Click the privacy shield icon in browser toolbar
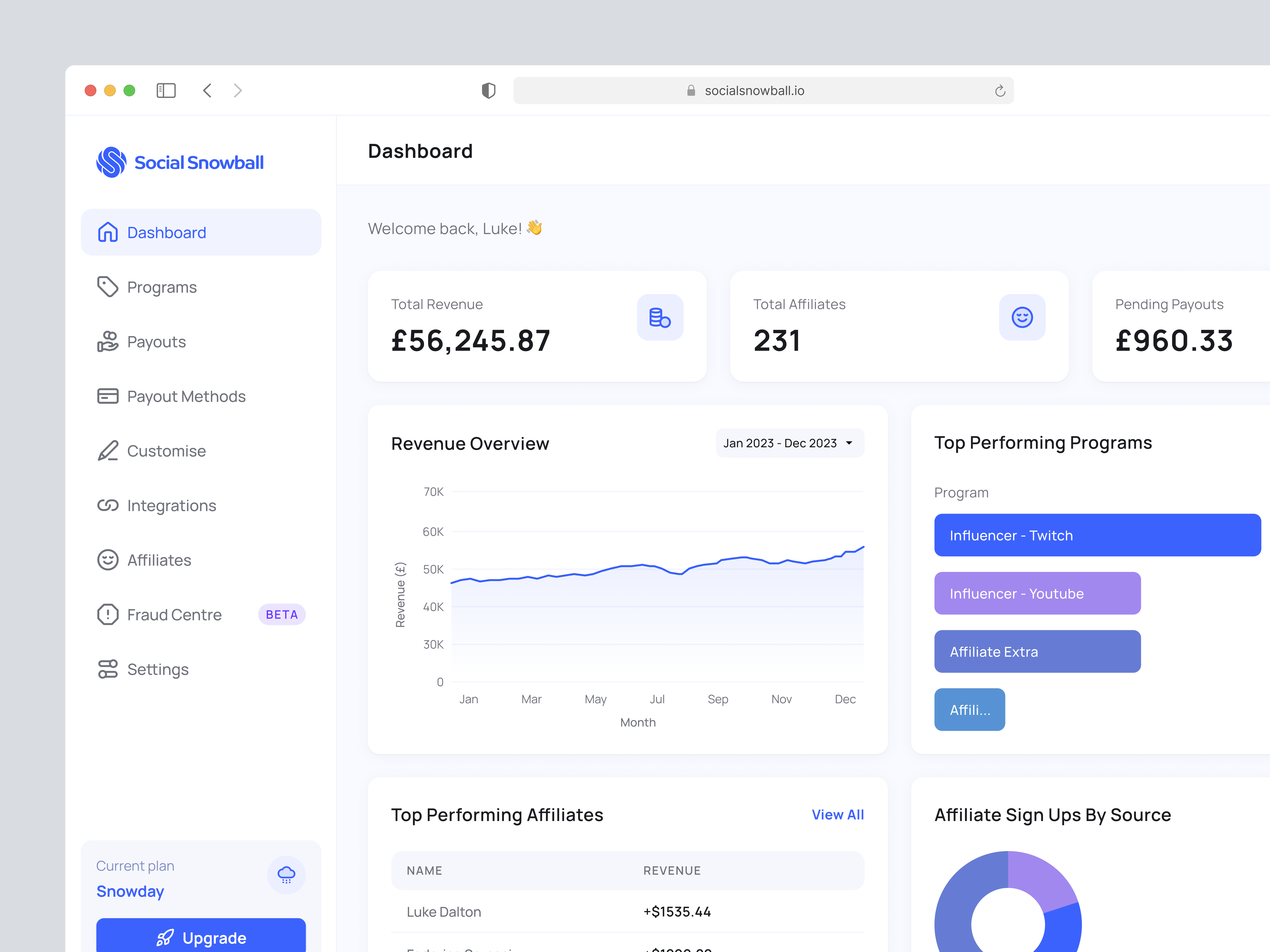 pos(488,91)
